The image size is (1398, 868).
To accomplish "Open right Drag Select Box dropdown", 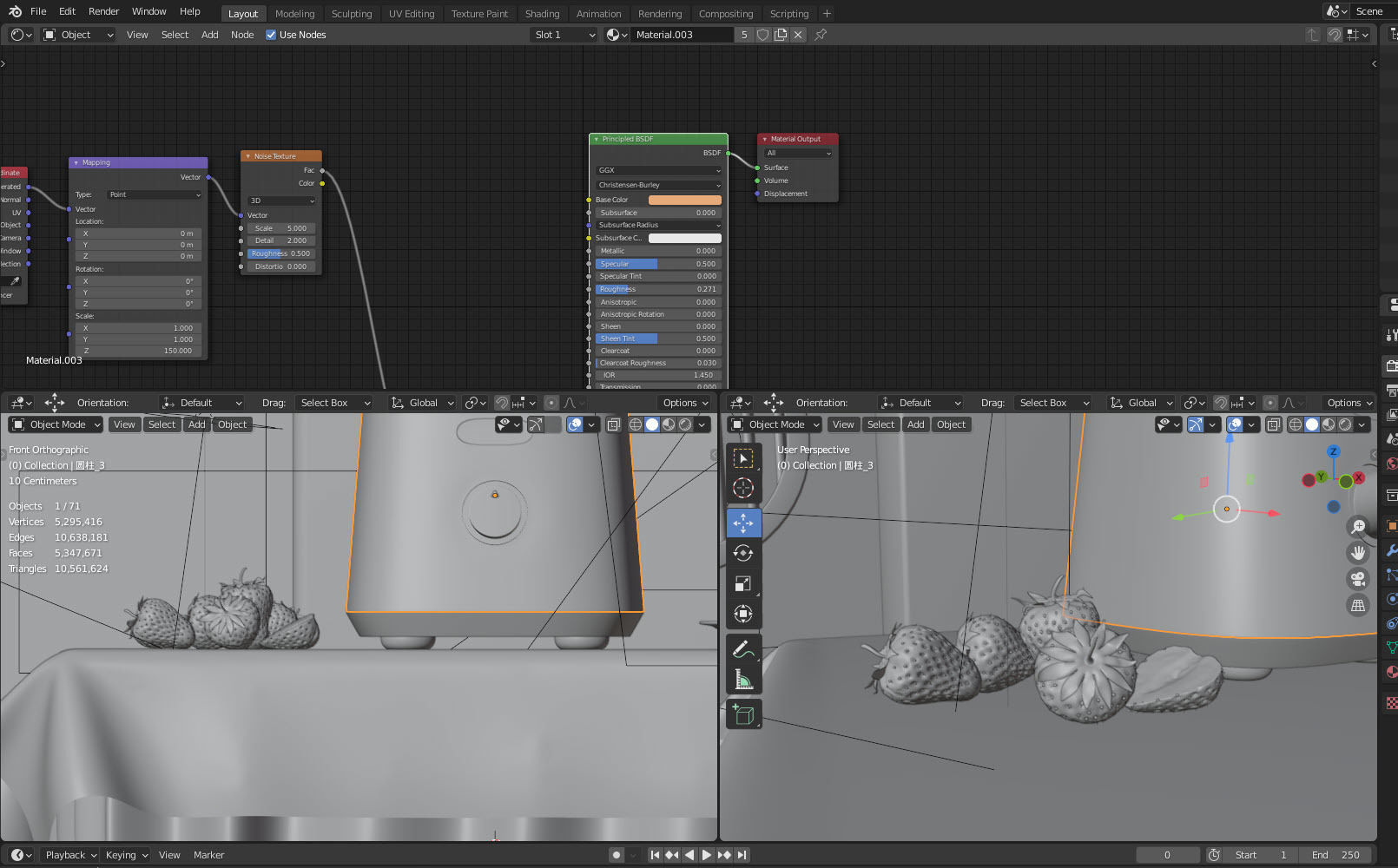I will tap(1052, 403).
